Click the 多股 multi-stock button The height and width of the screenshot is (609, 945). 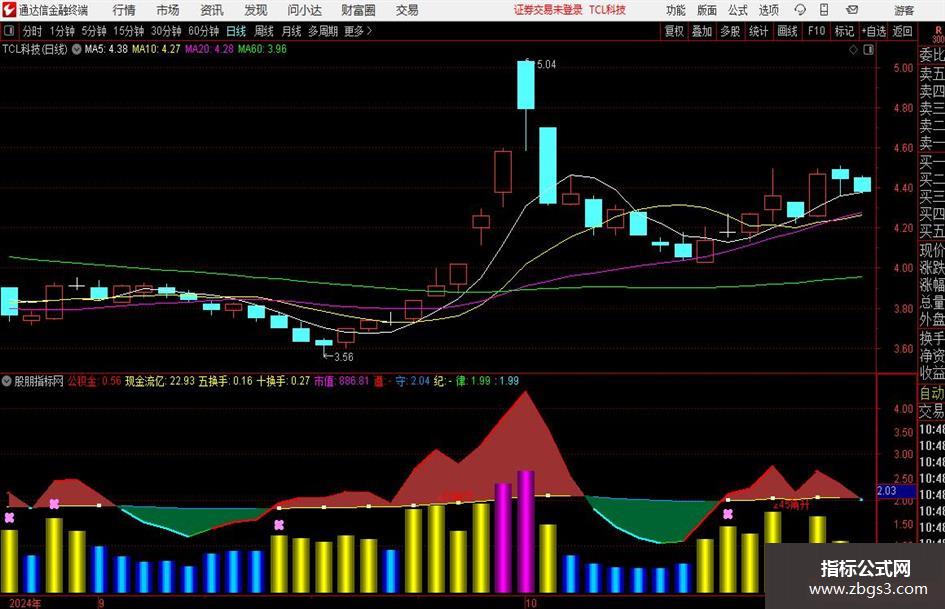tap(730, 31)
